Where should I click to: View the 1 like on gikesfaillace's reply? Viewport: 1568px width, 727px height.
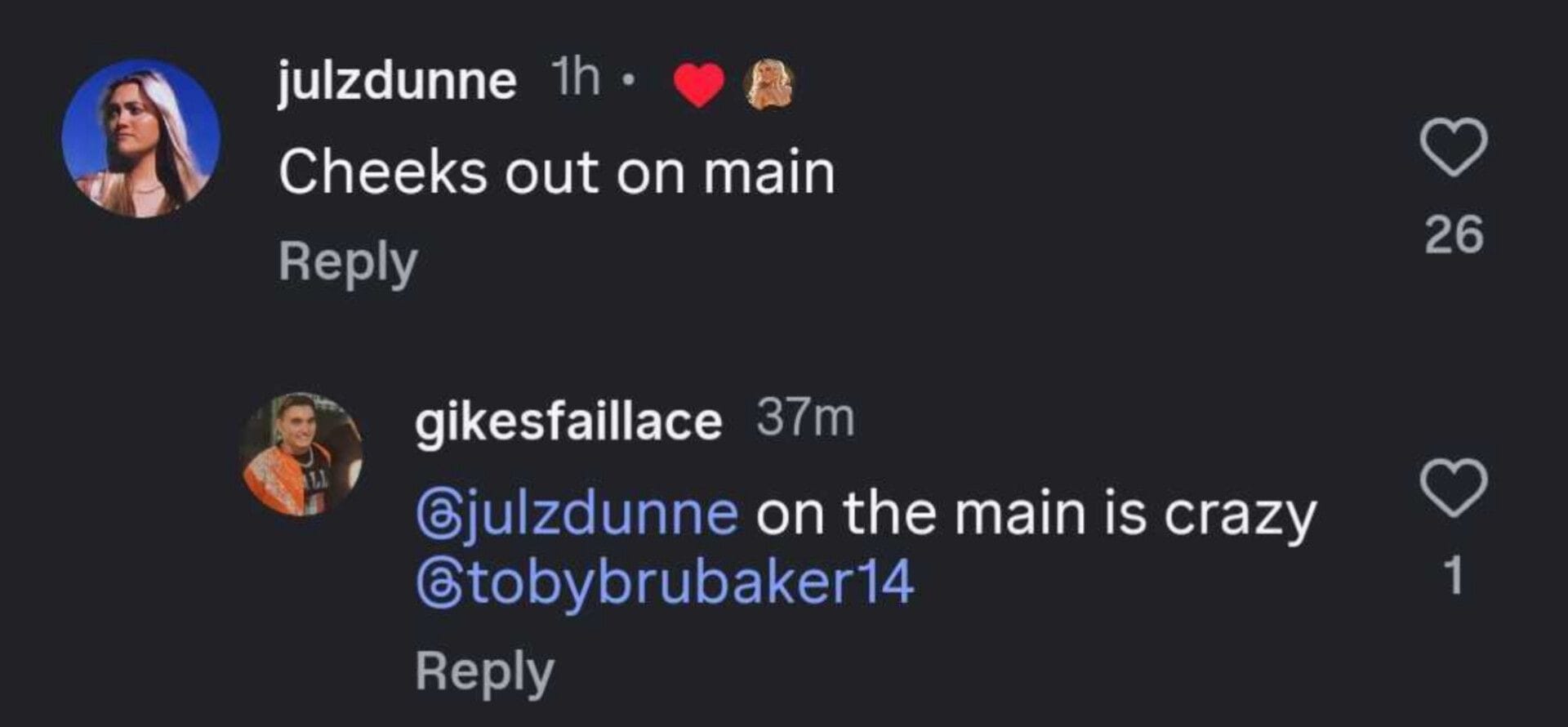coord(1454,576)
